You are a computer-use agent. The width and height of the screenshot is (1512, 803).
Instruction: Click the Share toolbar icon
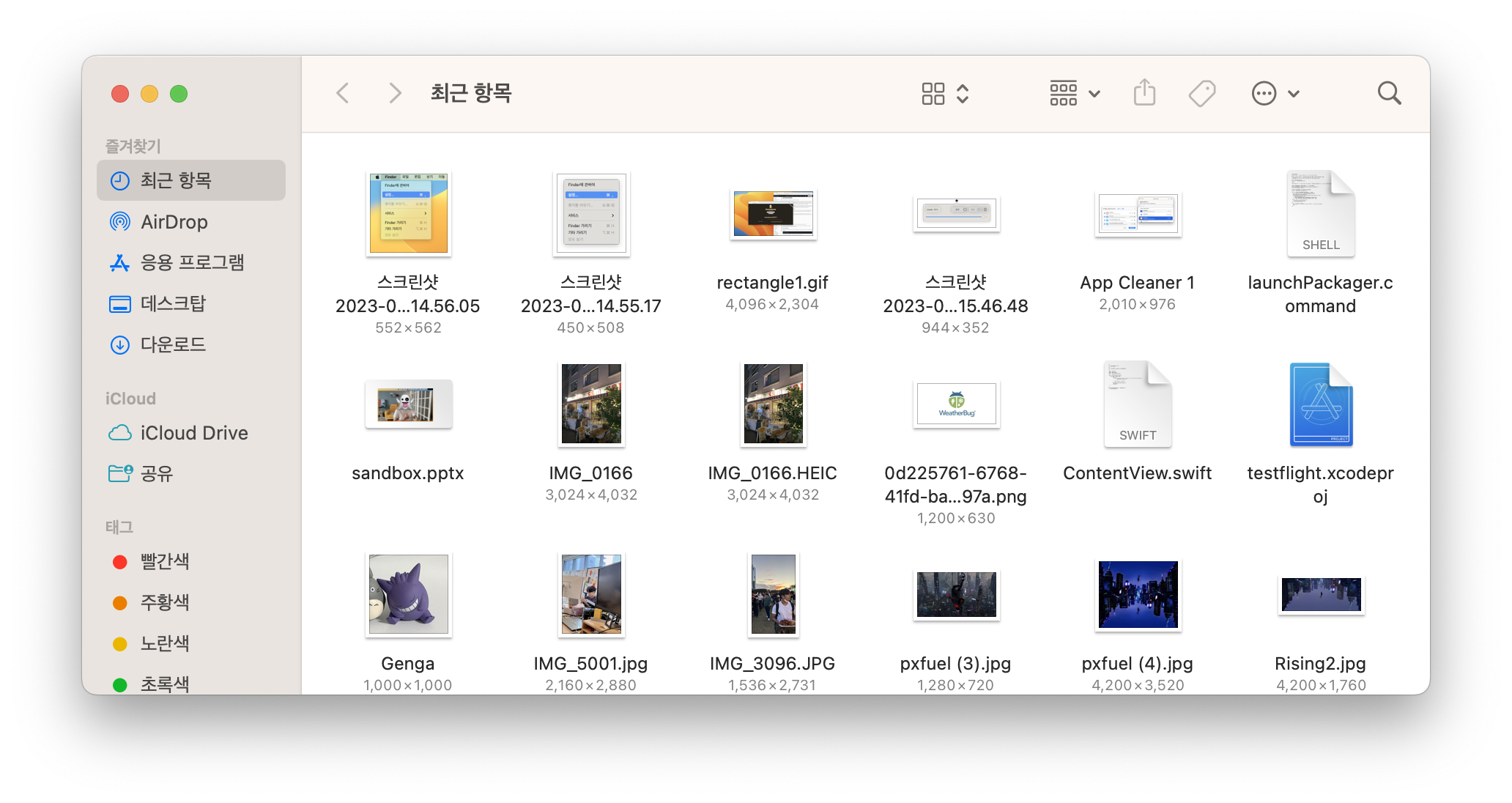coord(1144,93)
